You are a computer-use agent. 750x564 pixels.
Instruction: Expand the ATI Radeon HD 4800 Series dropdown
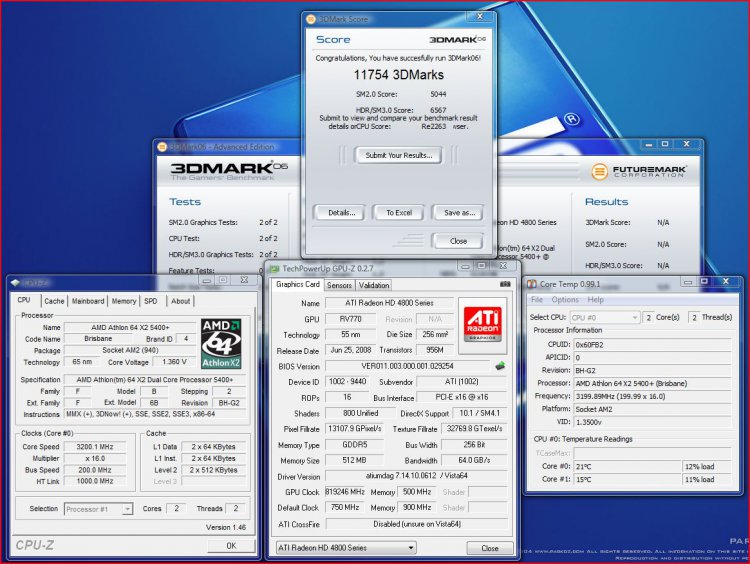410,548
